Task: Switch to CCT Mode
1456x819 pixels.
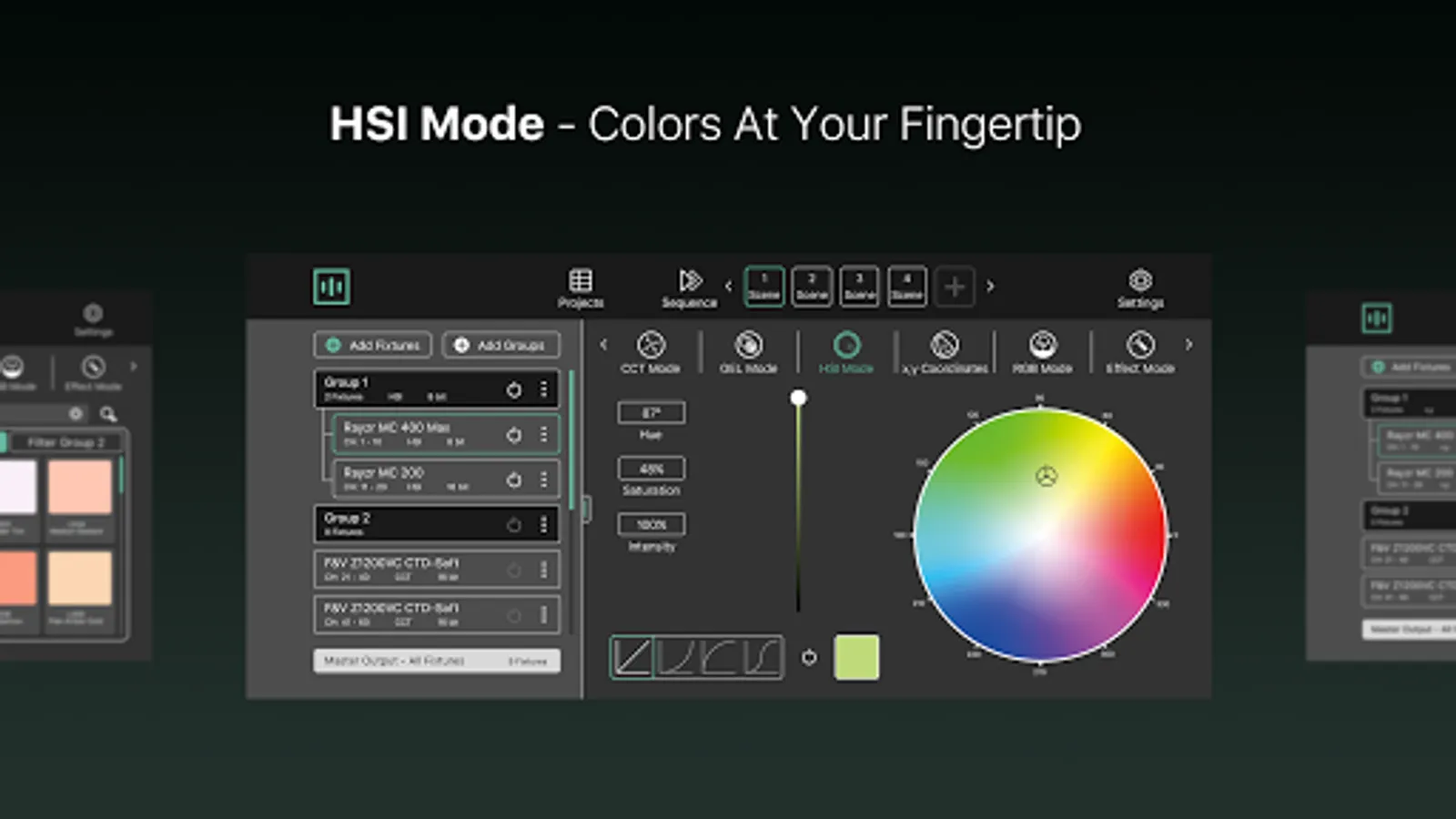Action: (x=650, y=352)
